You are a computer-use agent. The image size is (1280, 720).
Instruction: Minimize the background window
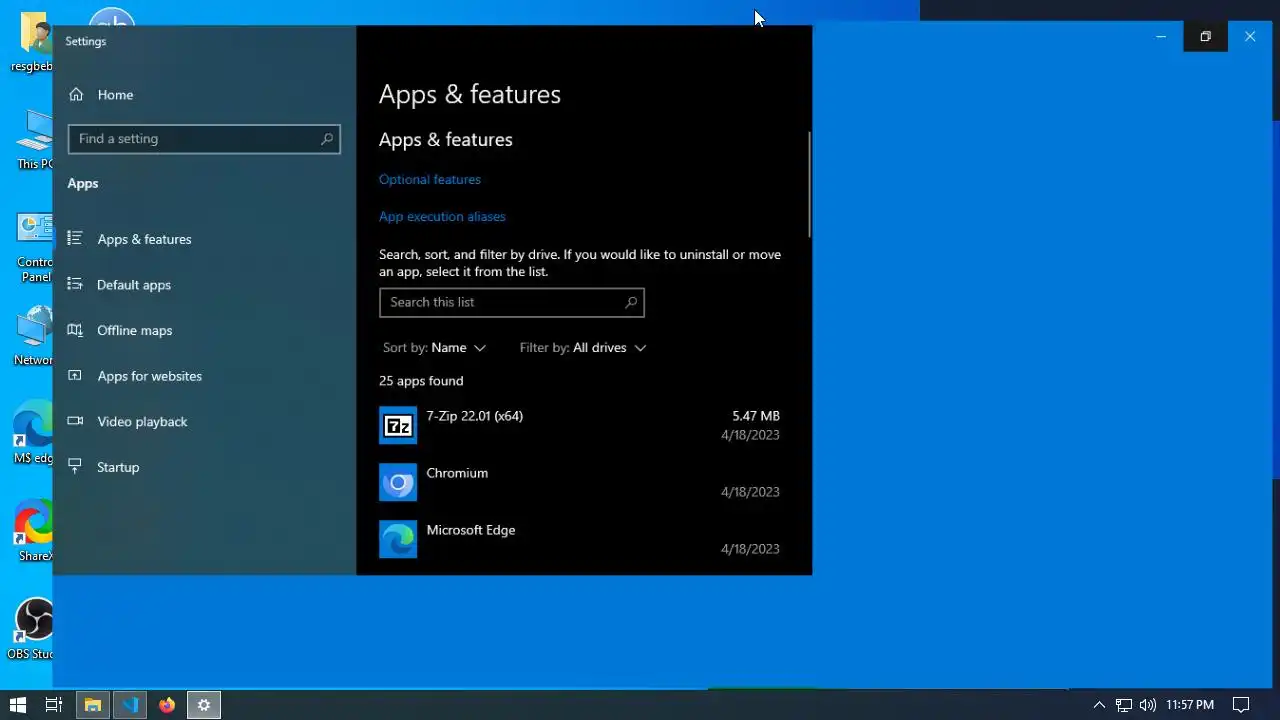pos(1161,37)
